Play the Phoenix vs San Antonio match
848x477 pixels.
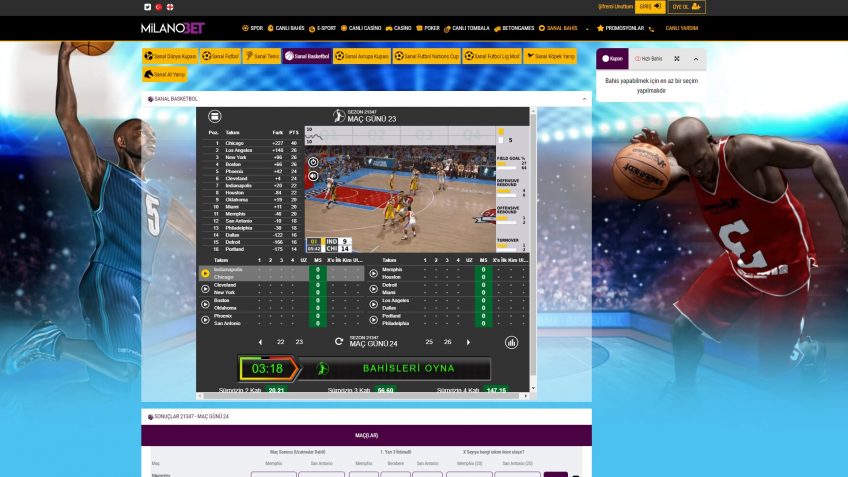206,320
